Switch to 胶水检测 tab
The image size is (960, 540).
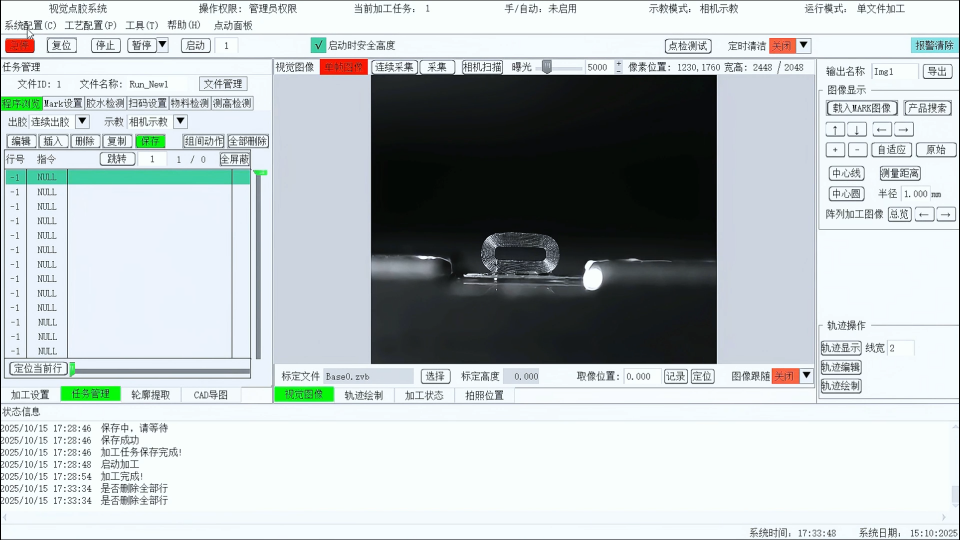point(105,103)
